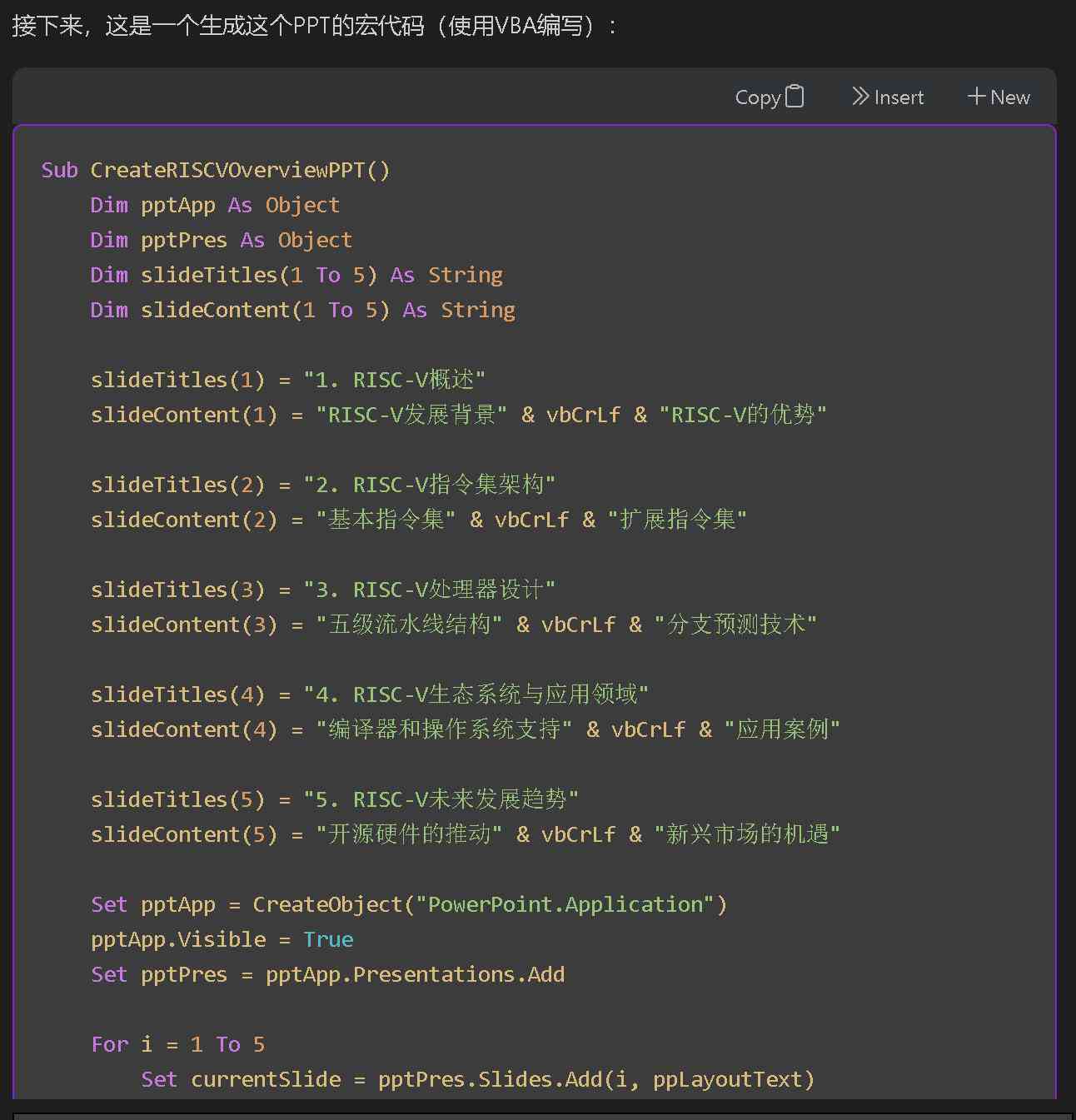The image size is (1076, 1120).
Task: Click the slideTitles(2) line with RISC-V指令集架构
Action: point(323,485)
